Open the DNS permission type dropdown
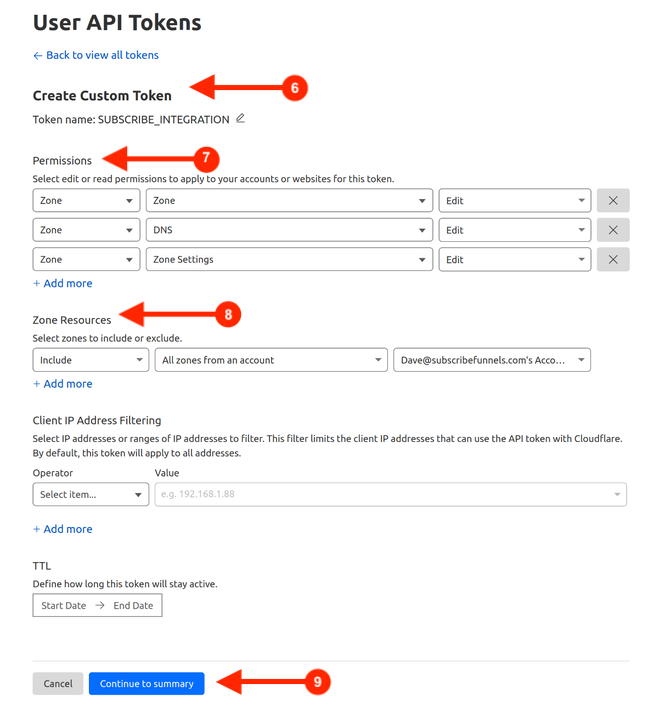This screenshot has width=670, height=720. click(289, 230)
